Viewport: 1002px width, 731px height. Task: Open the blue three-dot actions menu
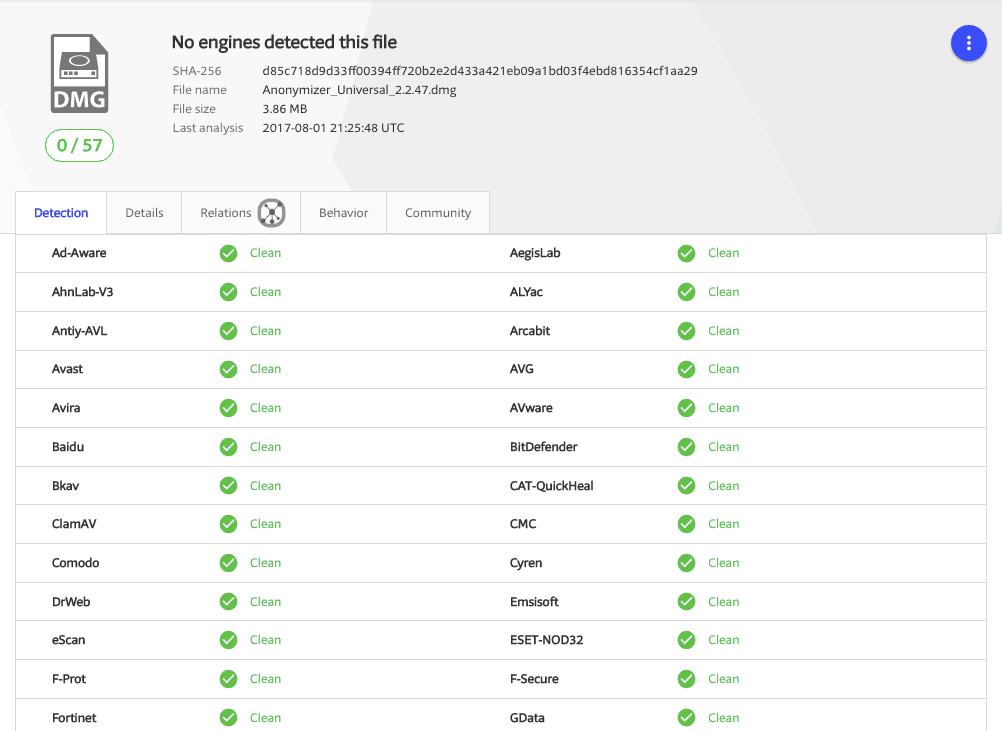click(x=968, y=43)
